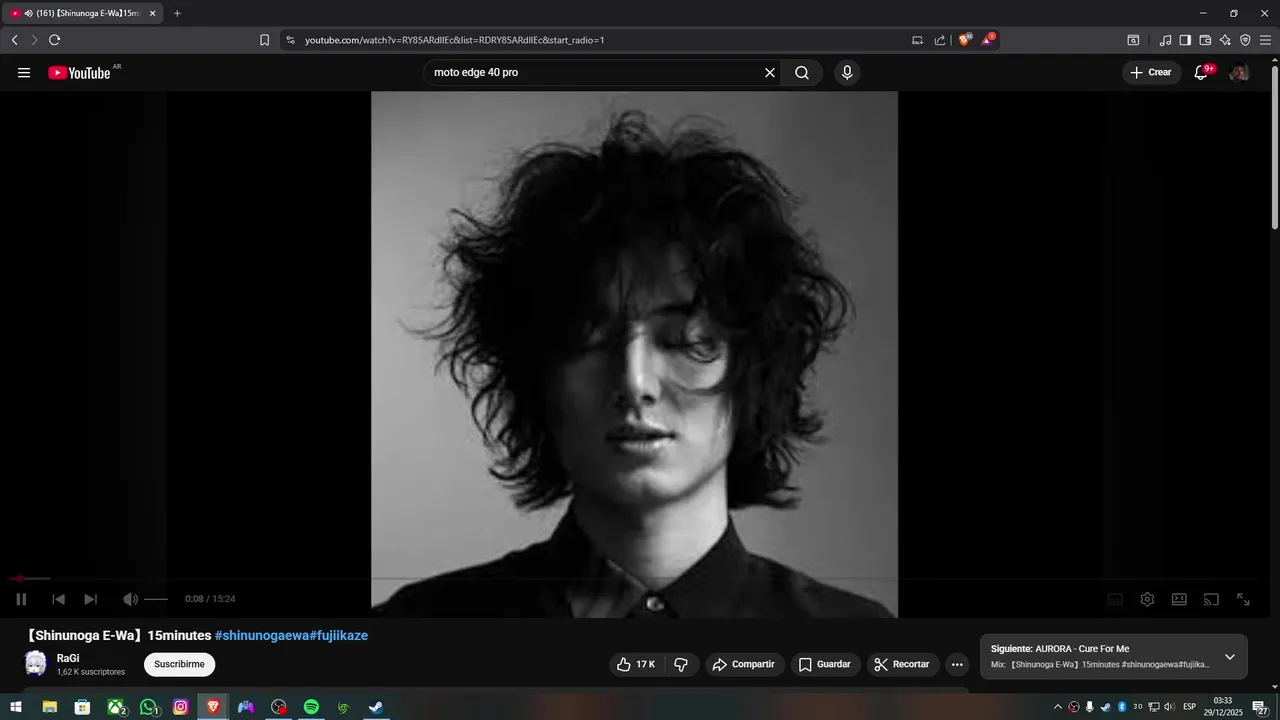Screen dimensions: 1280x720
Task: Open Spotify from taskbar
Action: tap(311, 707)
